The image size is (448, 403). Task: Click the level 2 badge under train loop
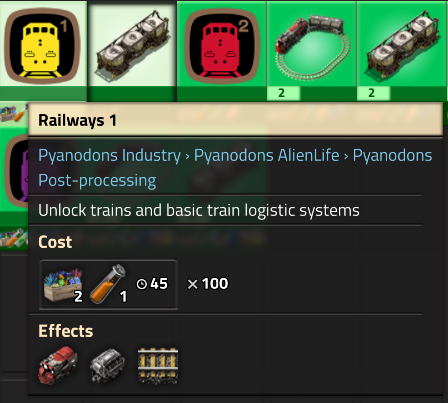[x=284, y=93]
